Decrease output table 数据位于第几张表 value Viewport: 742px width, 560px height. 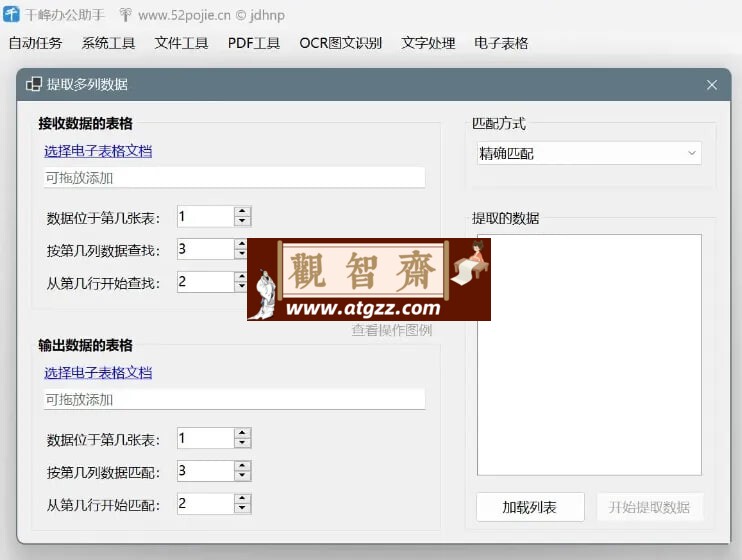[x=242, y=443]
